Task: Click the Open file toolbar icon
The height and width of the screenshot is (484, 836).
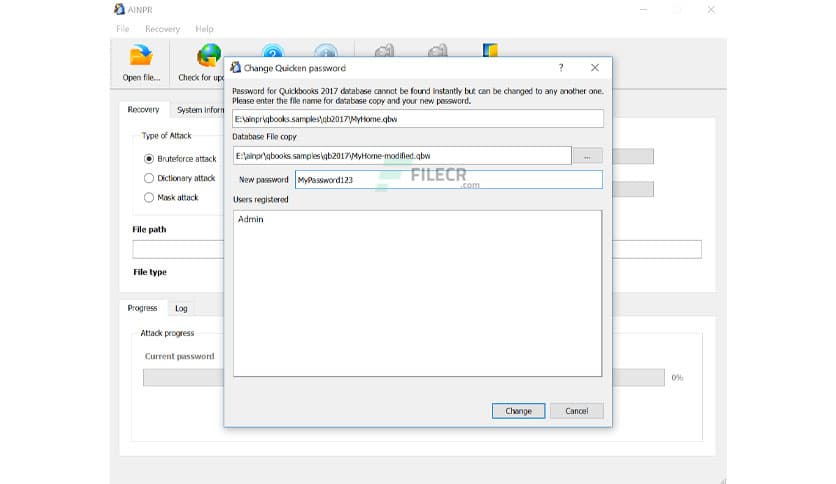Action: [141, 56]
